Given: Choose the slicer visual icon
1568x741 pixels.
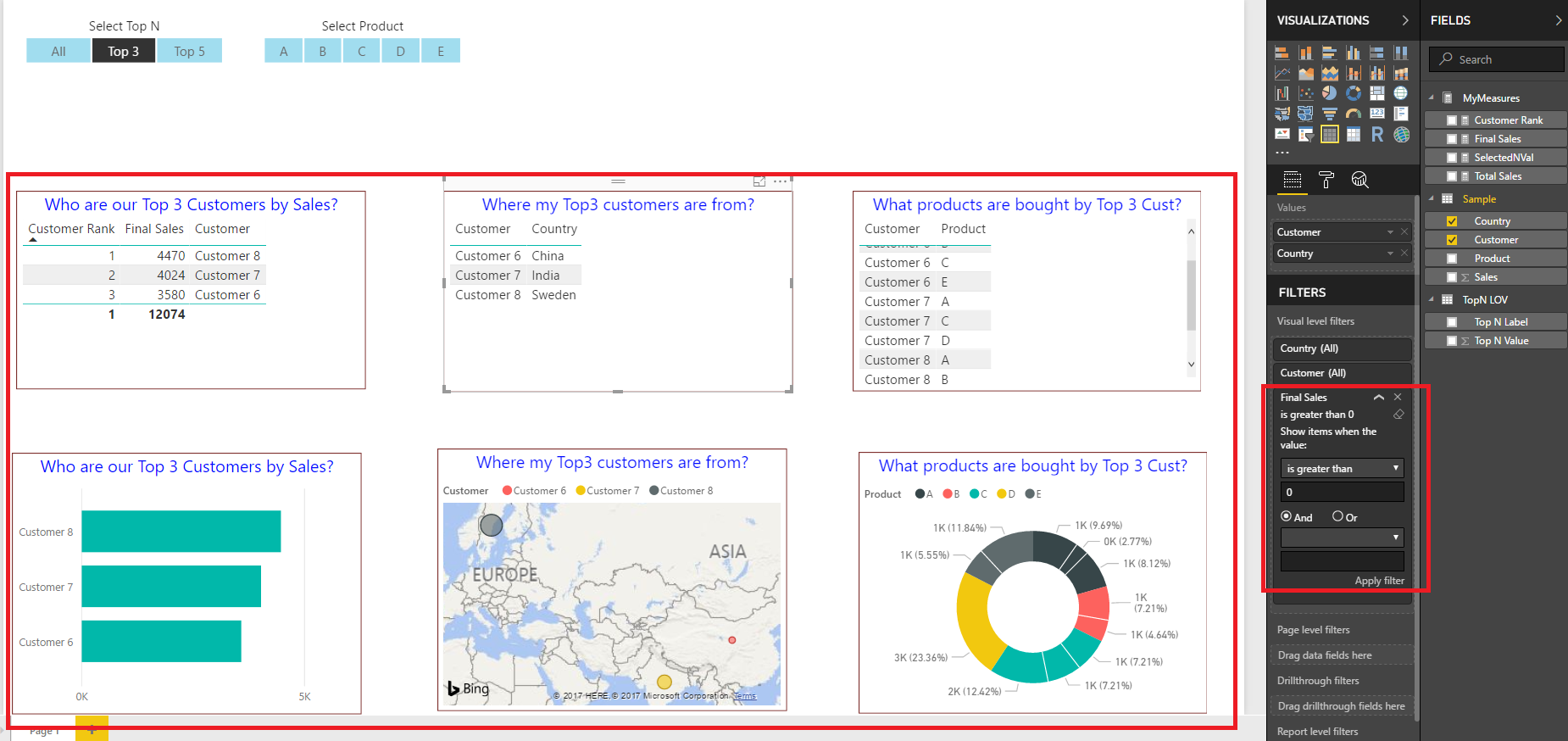Looking at the screenshot, I should tap(1306, 134).
